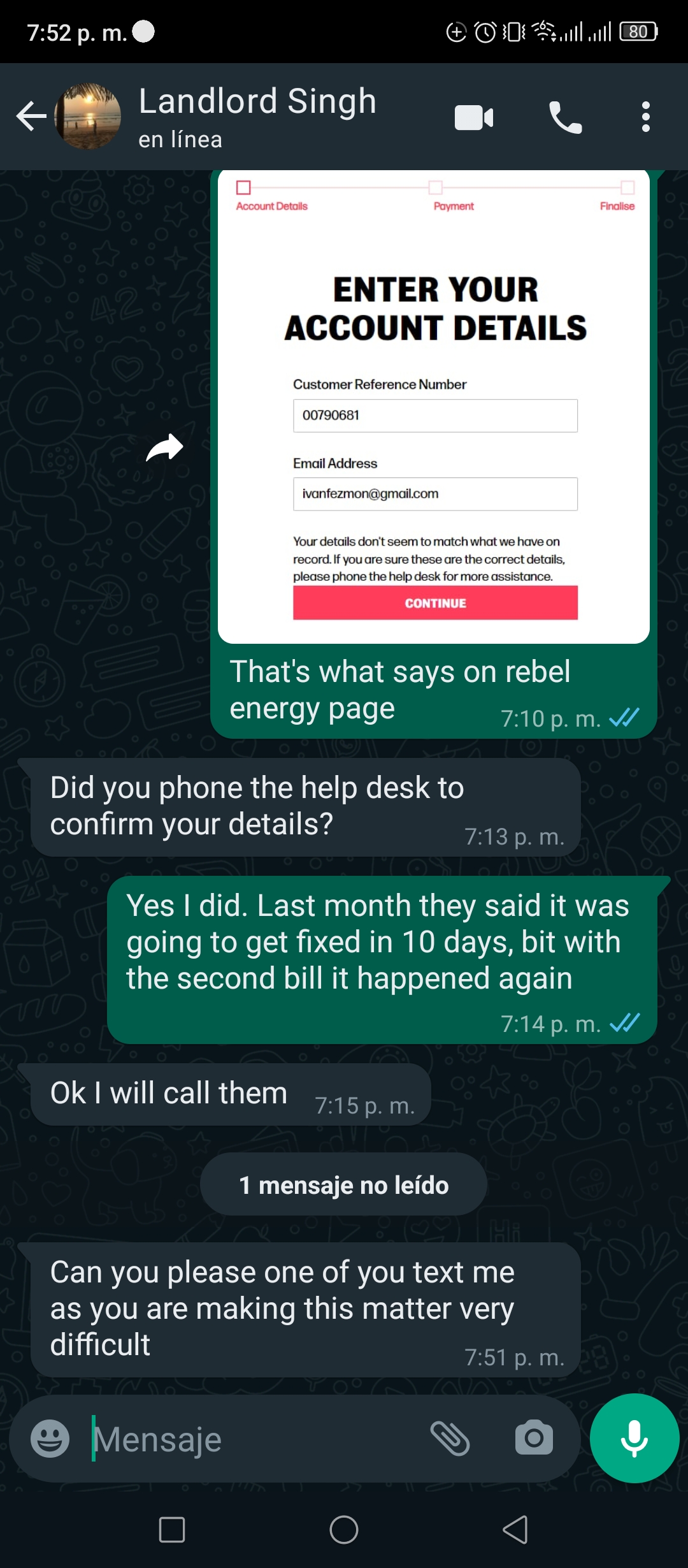688x1568 pixels.
Task: Forward the image with the arrow icon
Action: coord(164,447)
